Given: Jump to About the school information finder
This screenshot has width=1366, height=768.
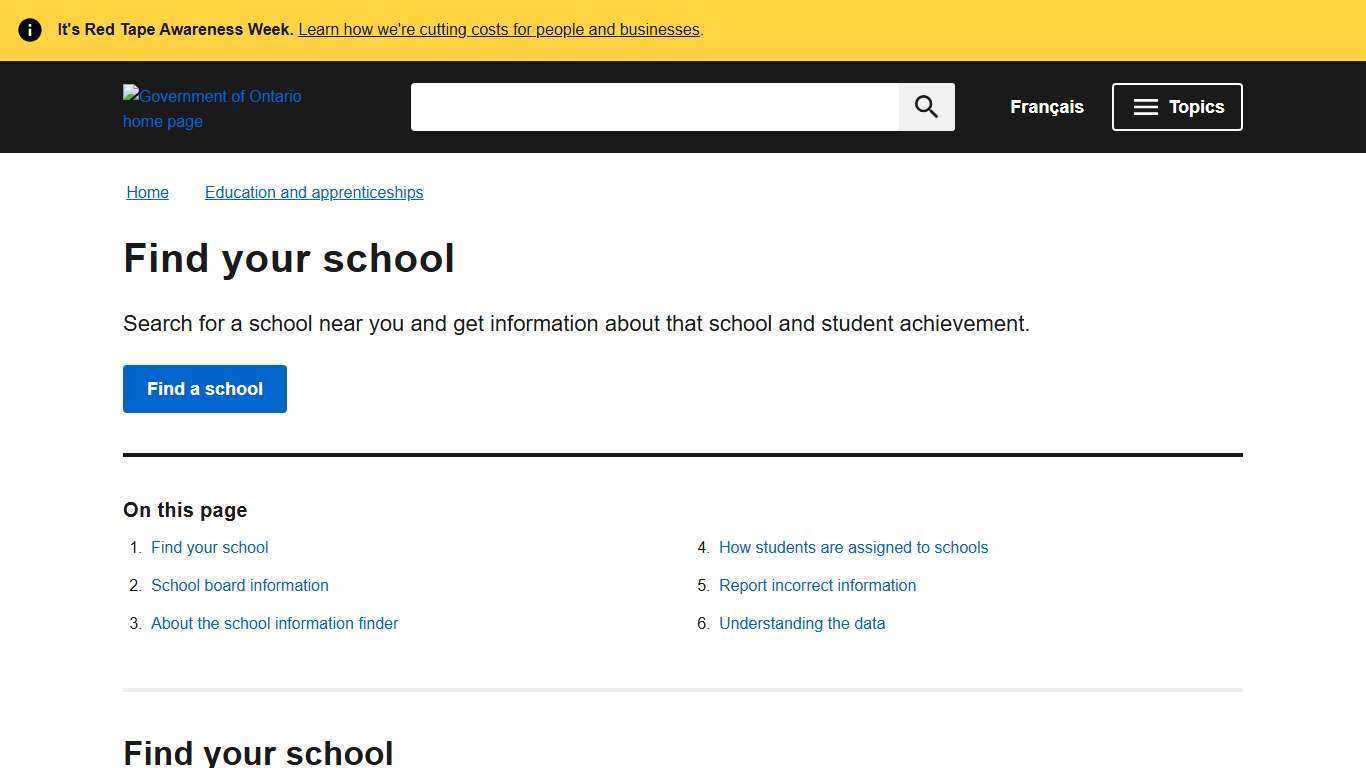Looking at the screenshot, I should click(274, 623).
